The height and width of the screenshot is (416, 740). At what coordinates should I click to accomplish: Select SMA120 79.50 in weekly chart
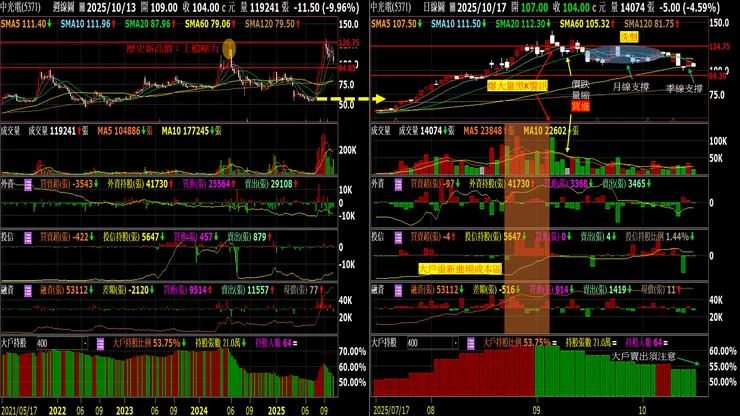[x=272, y=23]
